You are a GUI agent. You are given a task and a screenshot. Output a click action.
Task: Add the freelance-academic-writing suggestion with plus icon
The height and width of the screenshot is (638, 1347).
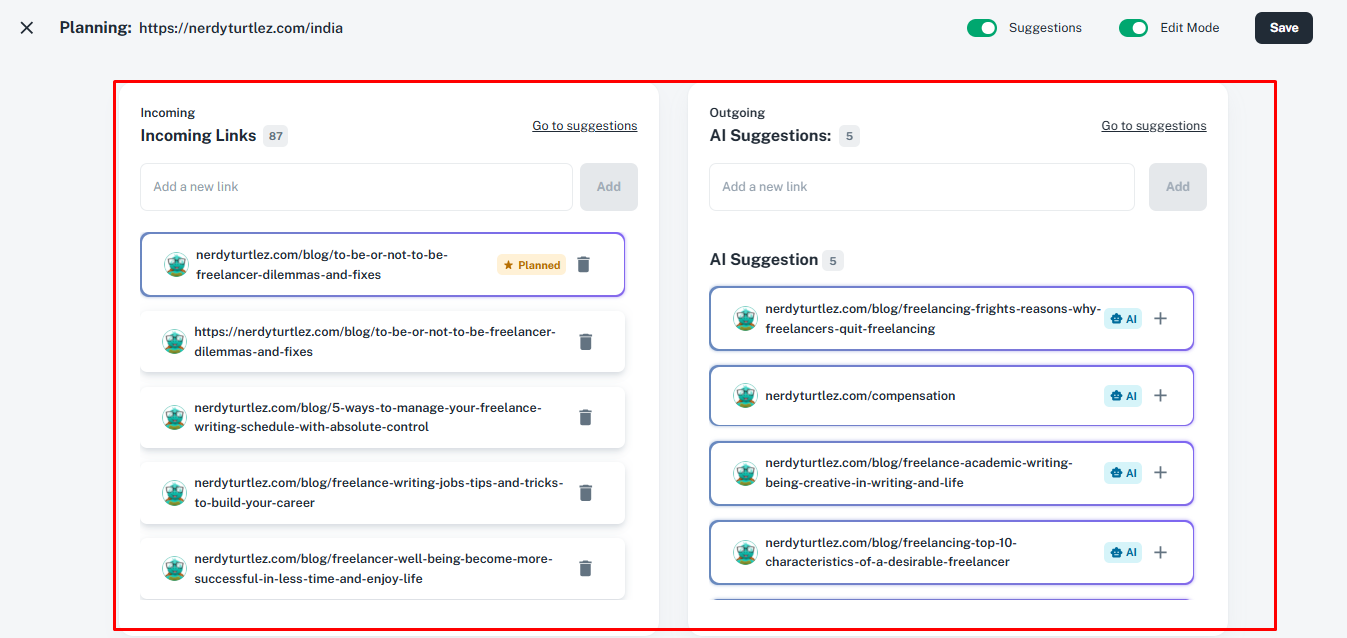[1160, 473]
